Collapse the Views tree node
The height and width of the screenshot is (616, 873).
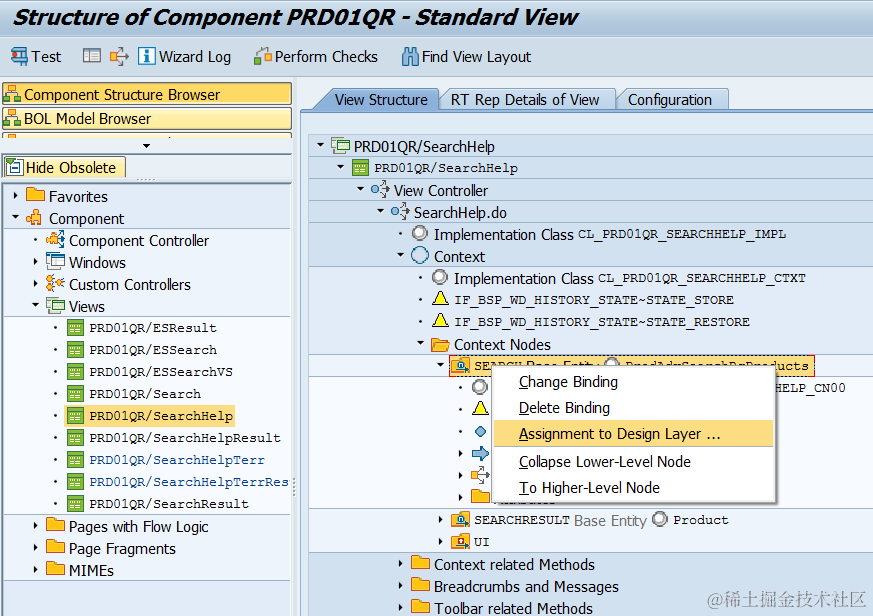point(35,305)
